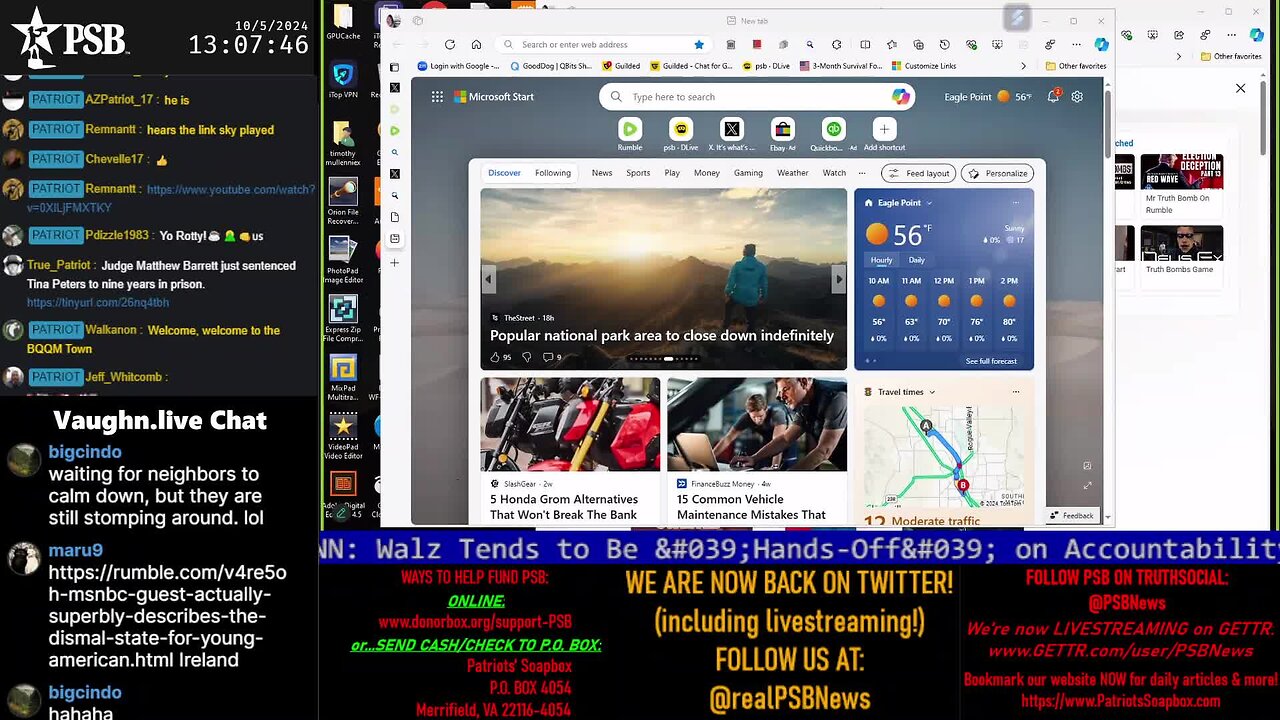Open the Quickbooks shortcut tile
Image resolution: width=1280 pixels, height=720 pixels.
point(834,134)
